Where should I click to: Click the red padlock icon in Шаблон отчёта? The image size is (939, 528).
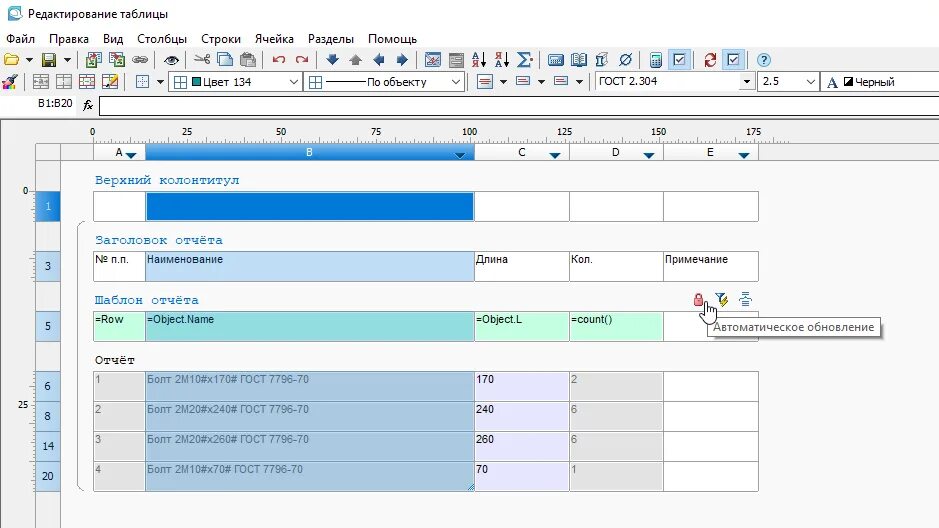pos(698,299)
